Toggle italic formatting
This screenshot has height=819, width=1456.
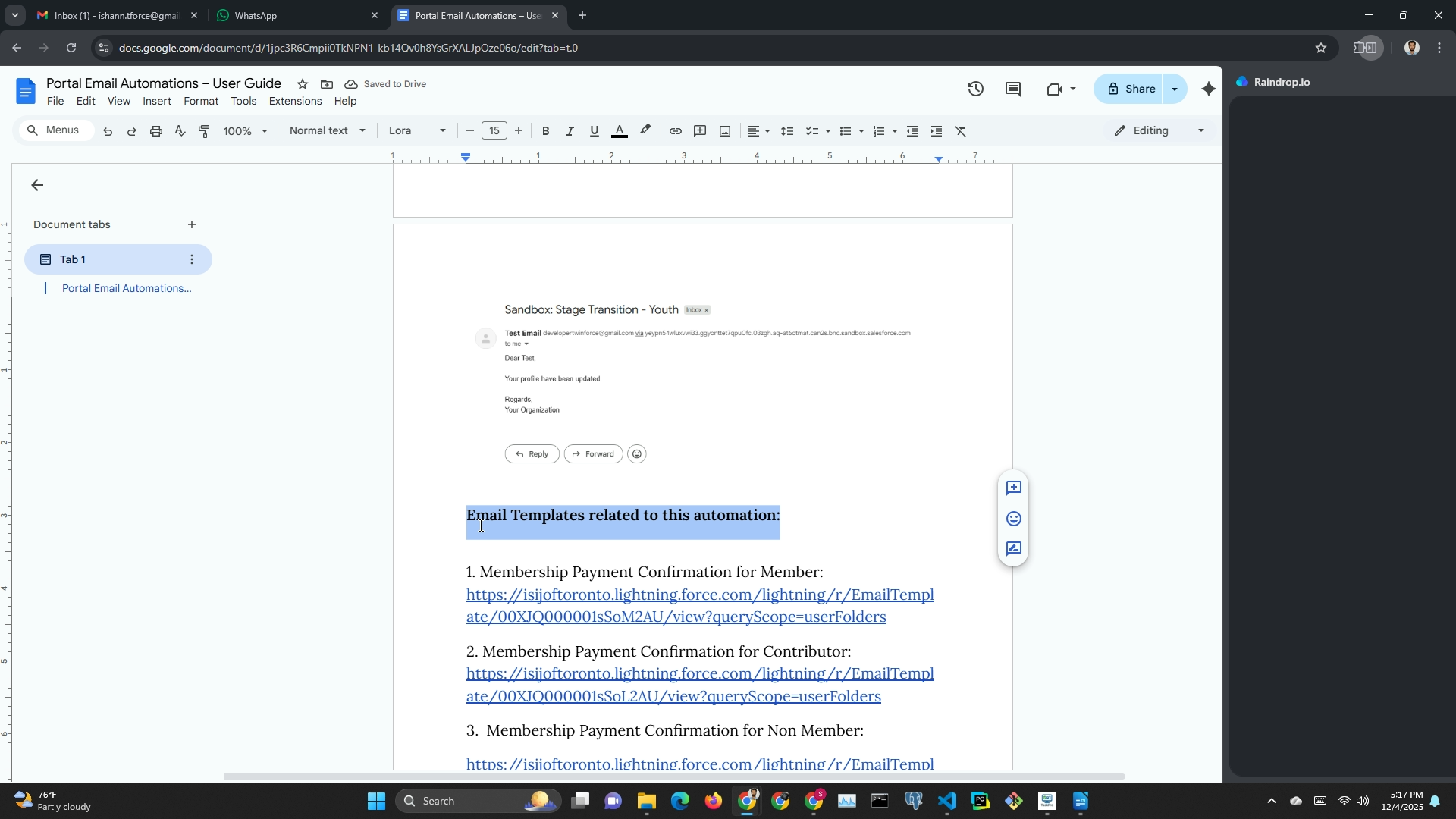(570, 131)
